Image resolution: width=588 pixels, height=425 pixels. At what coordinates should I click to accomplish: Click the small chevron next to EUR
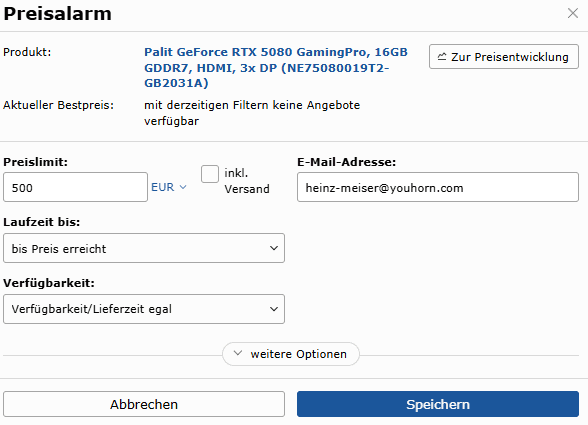(x=183, y=187)
